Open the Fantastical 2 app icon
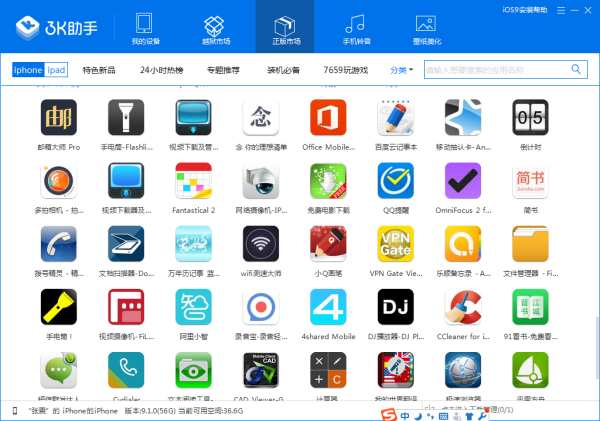 tap(193, 180)
